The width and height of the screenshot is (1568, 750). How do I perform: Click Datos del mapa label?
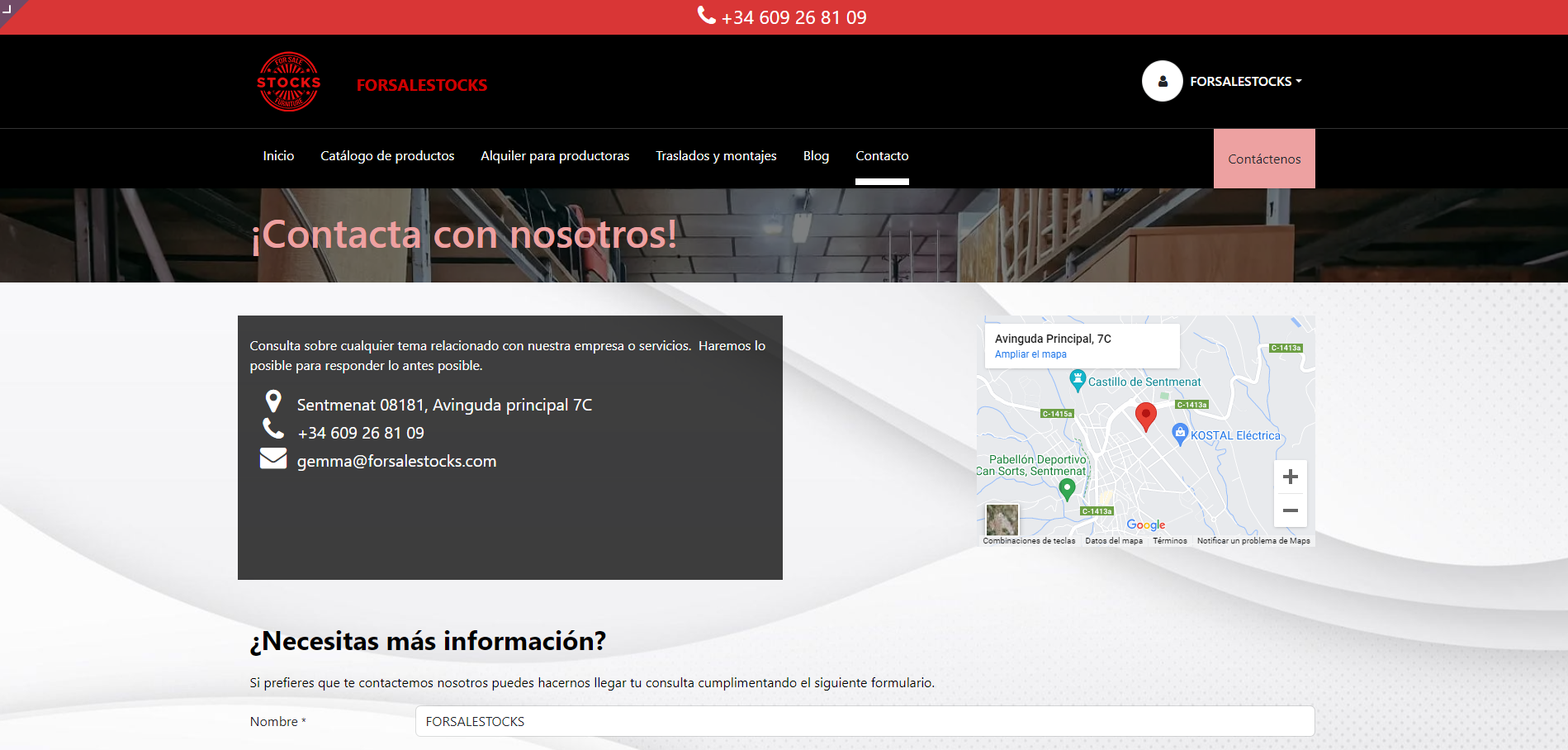(1114, 541)
